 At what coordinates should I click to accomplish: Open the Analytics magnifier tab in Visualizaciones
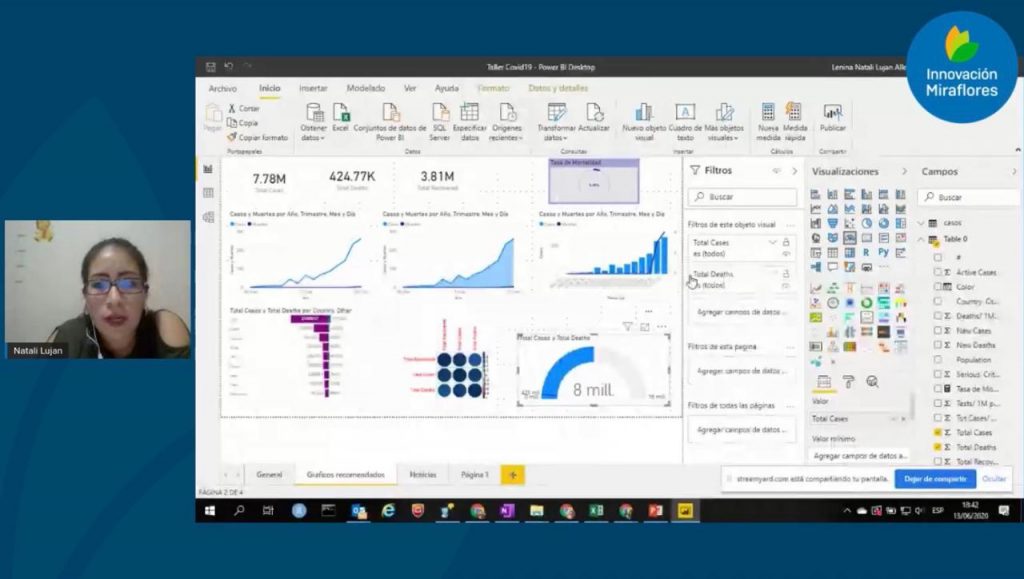pyautogui.click(x=872, y=382)
